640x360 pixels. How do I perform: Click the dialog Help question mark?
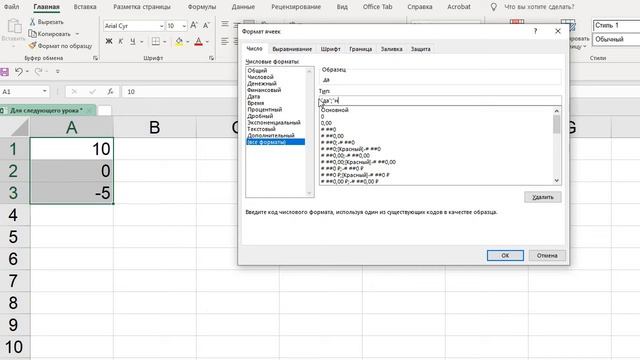[x=536, y=31]
